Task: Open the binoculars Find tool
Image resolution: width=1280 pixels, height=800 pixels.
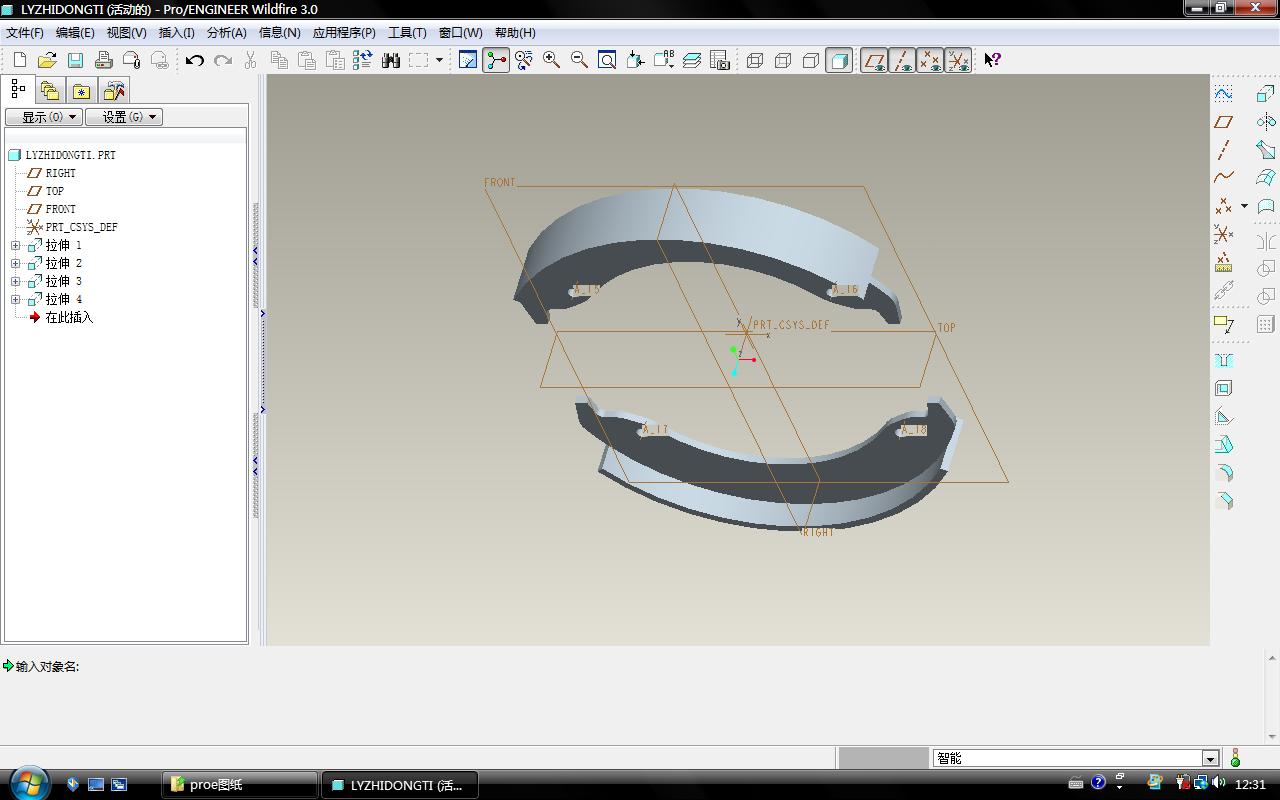Action: click(x=391, y=60)
